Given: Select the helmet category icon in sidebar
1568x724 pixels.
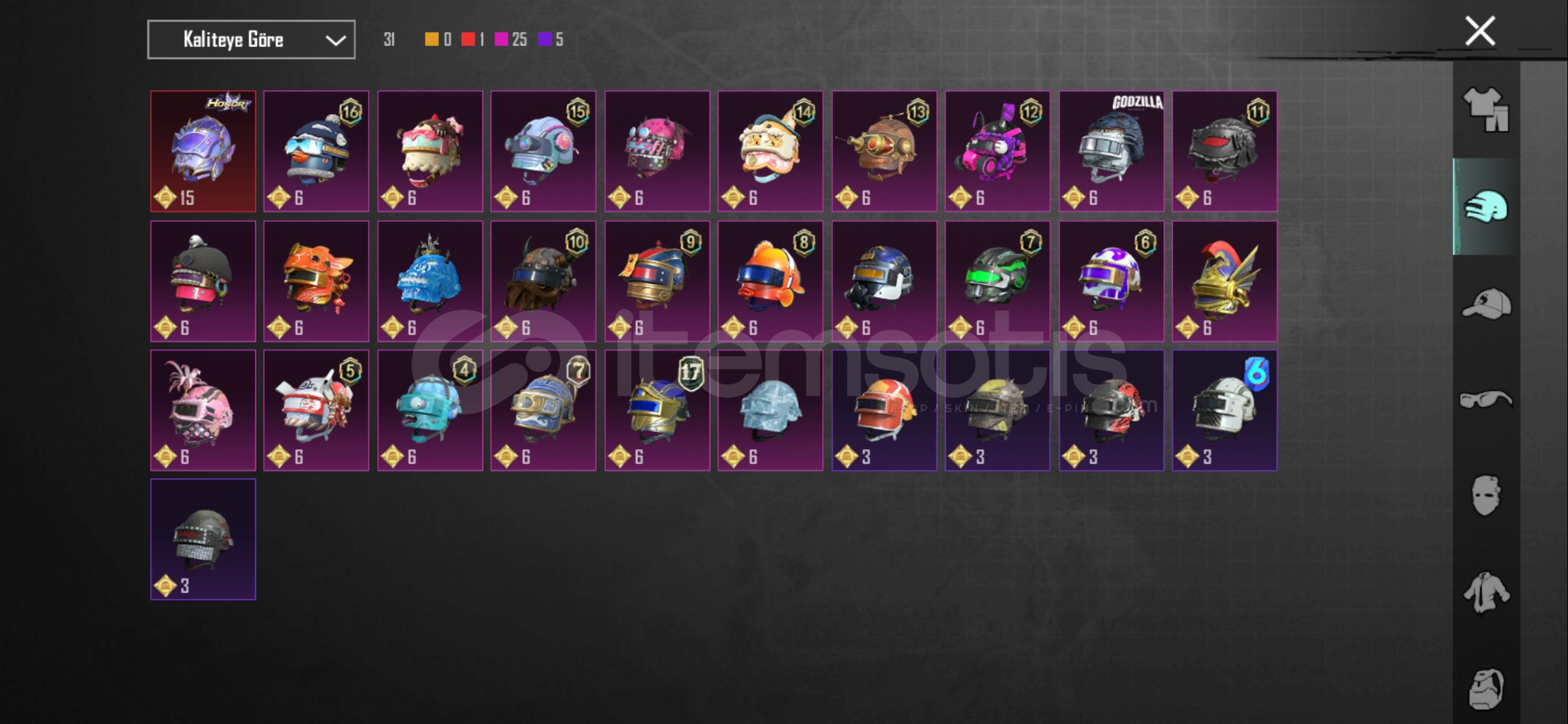Looking at the screenshot, I should pyautogui.click(x=1486, y=206).
